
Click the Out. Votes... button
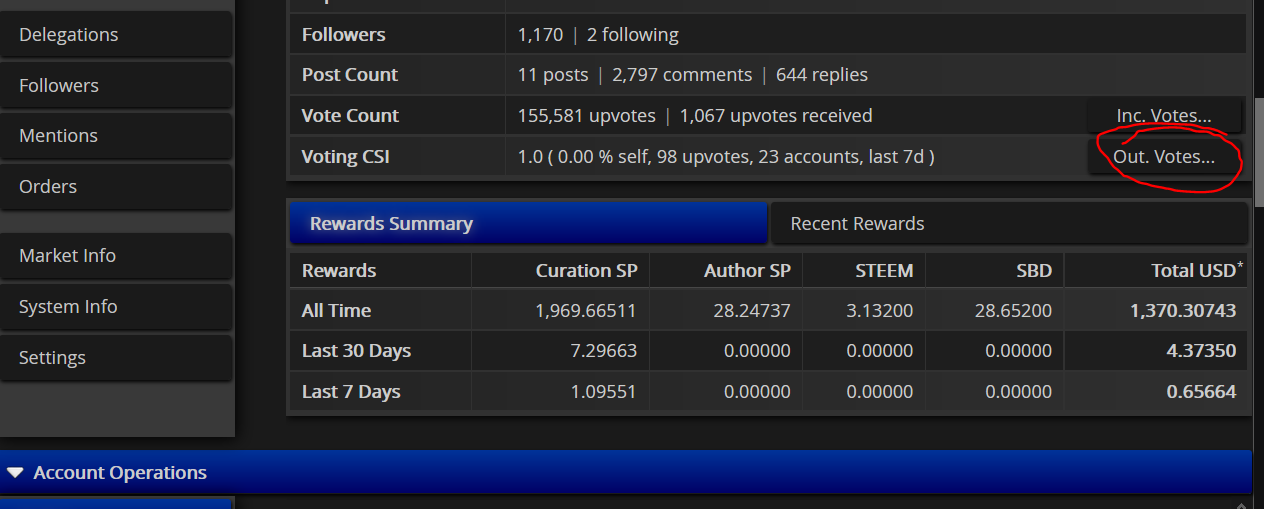(1164, 157)
